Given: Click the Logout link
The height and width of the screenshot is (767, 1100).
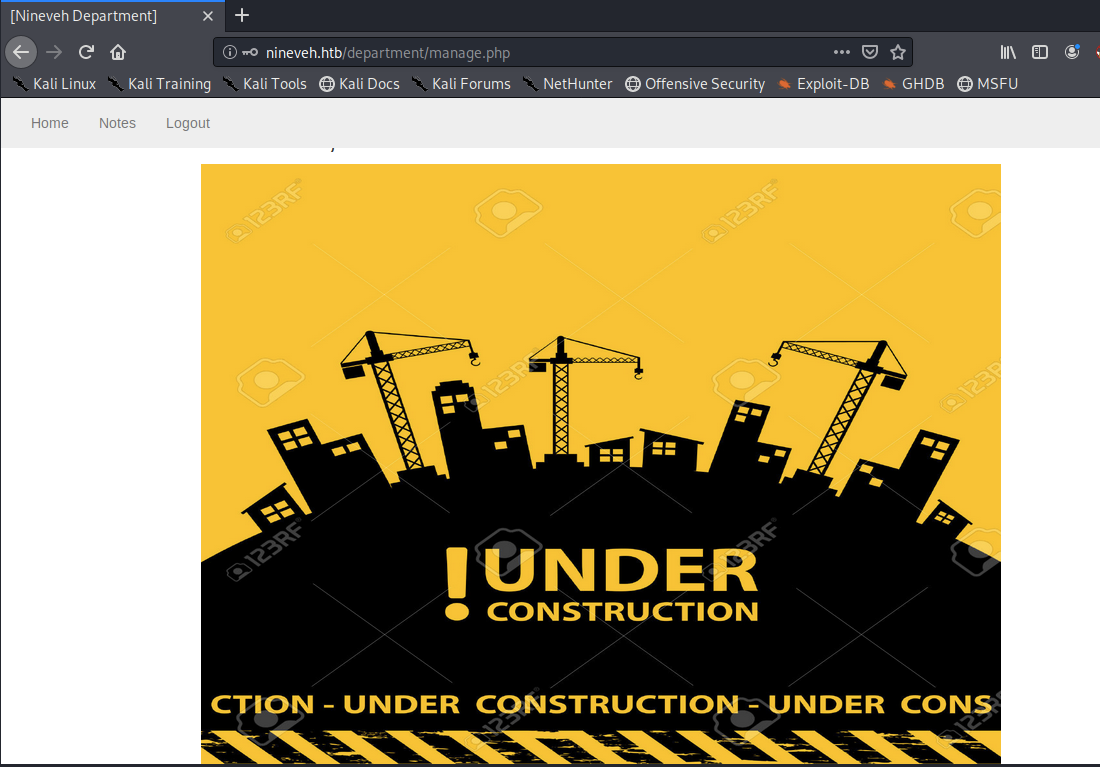Looking at the screenshot, I should pyautogui.click(x=188, y=123).
